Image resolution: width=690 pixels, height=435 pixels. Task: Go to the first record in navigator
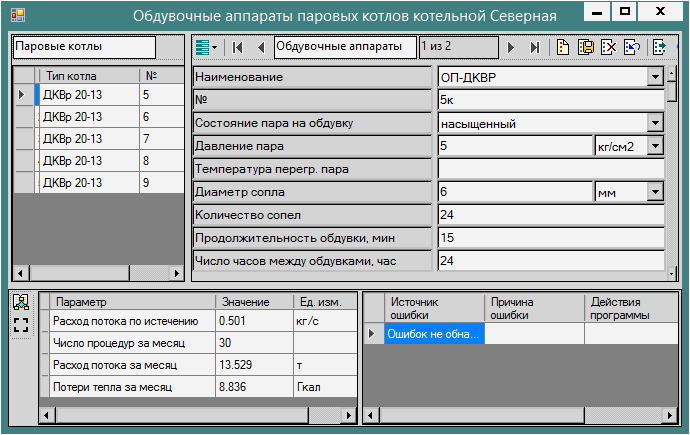(x=238, y=47)
